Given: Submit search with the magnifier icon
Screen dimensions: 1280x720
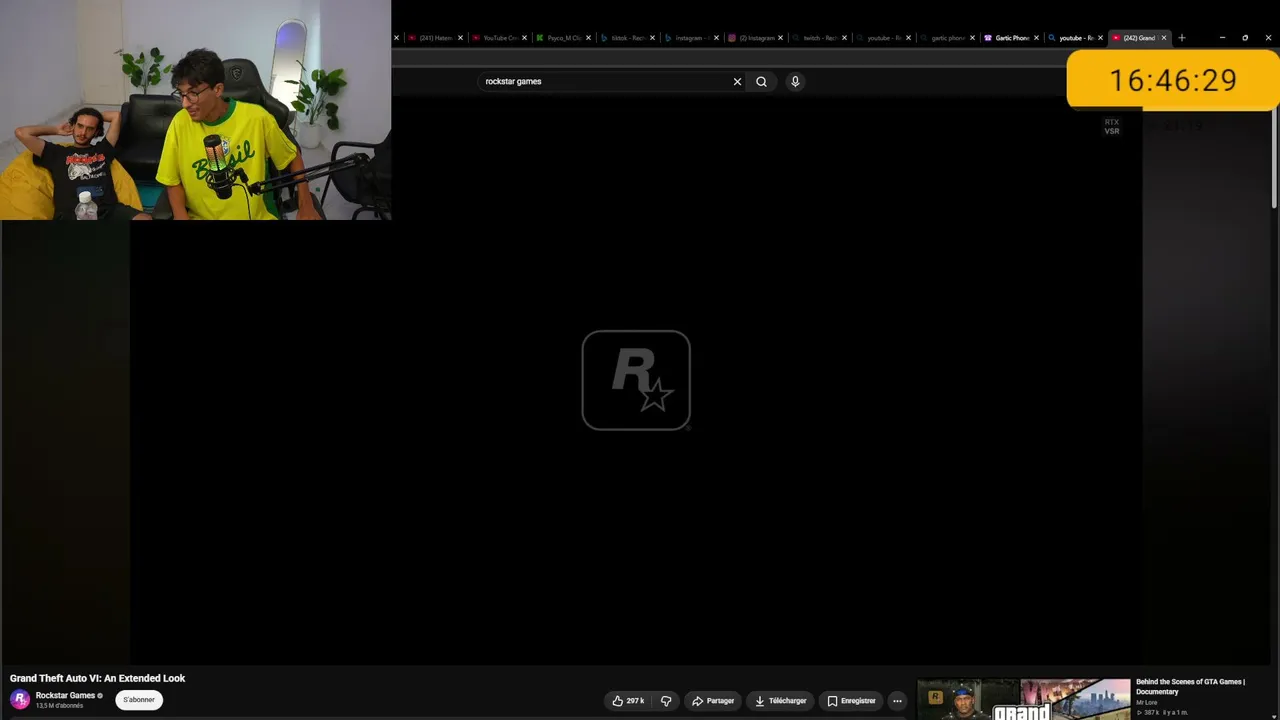Looking at the screenshot, I should pos(761,82).
